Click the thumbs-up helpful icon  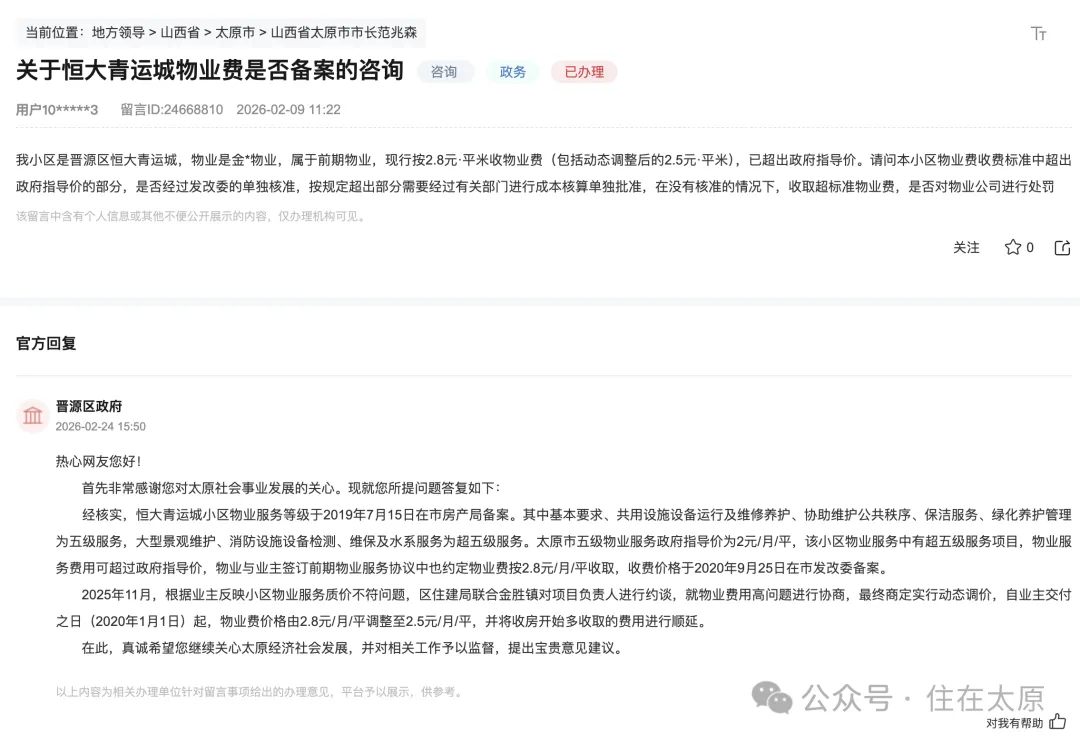click(x=1057, y=722)
